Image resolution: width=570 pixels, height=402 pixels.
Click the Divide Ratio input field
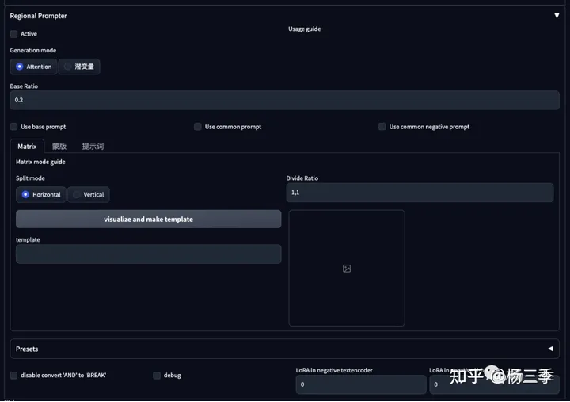pyautogui.click(x=420, y=193)
